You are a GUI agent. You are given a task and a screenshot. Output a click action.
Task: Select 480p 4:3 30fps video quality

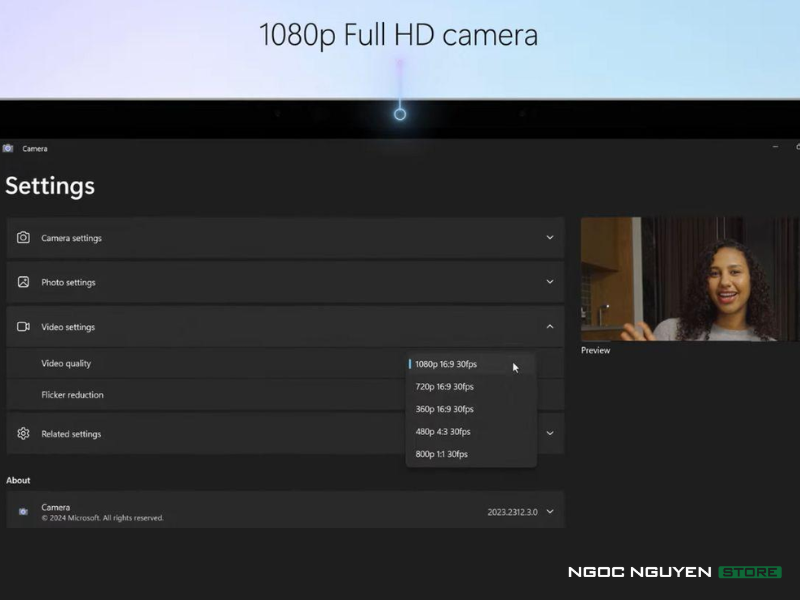point(442,432)
